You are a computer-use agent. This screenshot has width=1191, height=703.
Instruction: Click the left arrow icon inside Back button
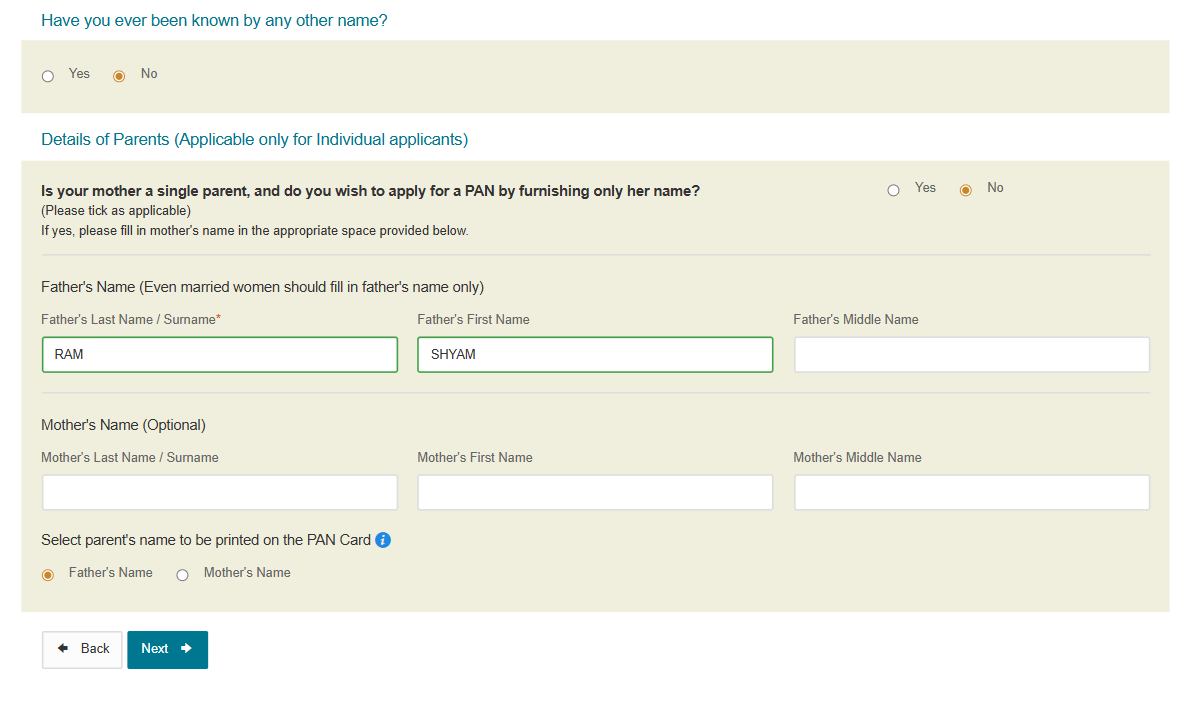[64, 649]
